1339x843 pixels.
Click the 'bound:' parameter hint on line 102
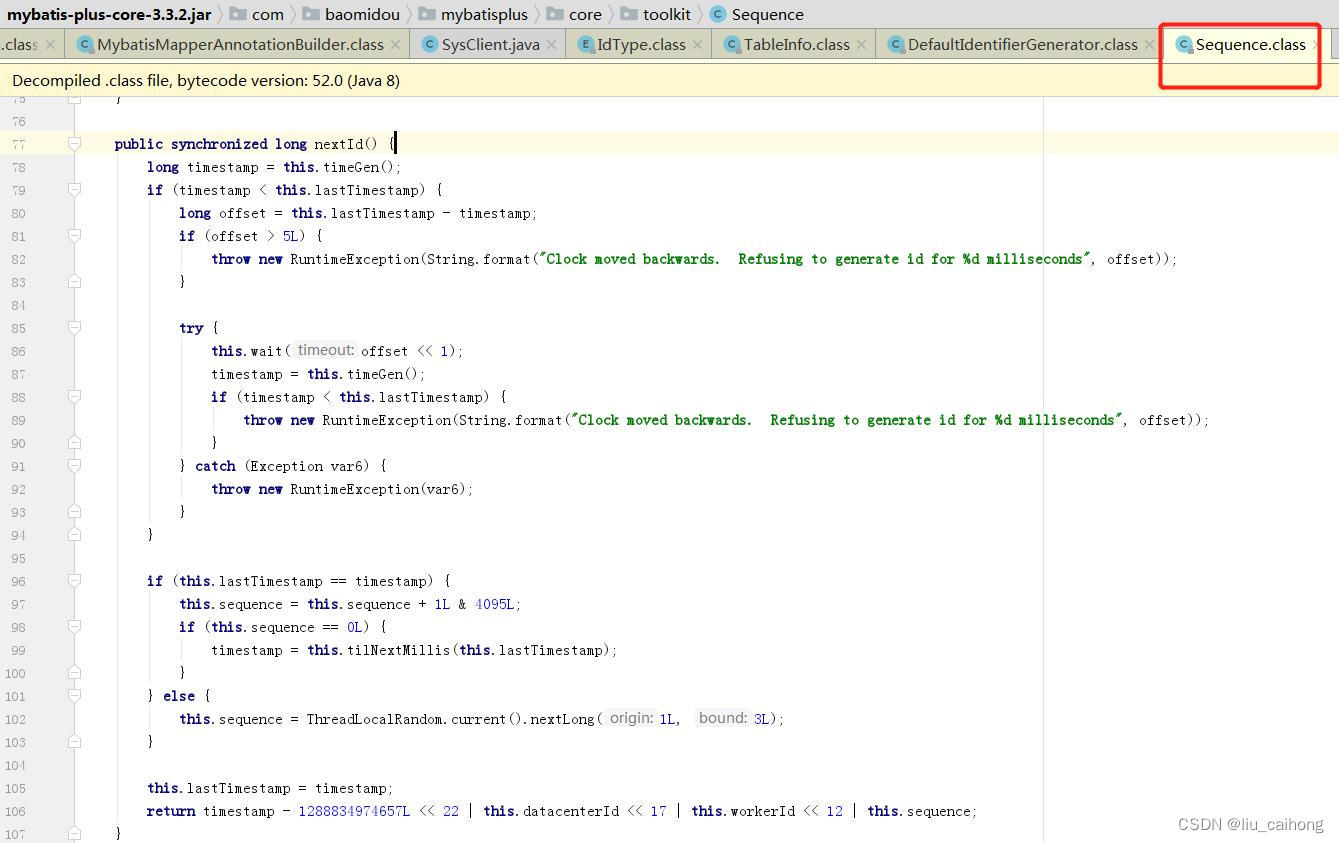click(x=723, y=719)
